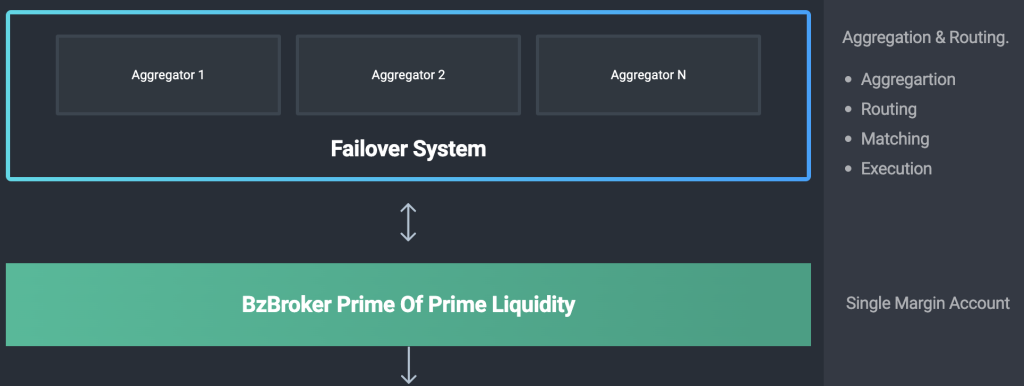1024x386 pixels.
Task: Click the BzBroker Prime Of Prime Liquidity bar
Action: pos(408,304)
